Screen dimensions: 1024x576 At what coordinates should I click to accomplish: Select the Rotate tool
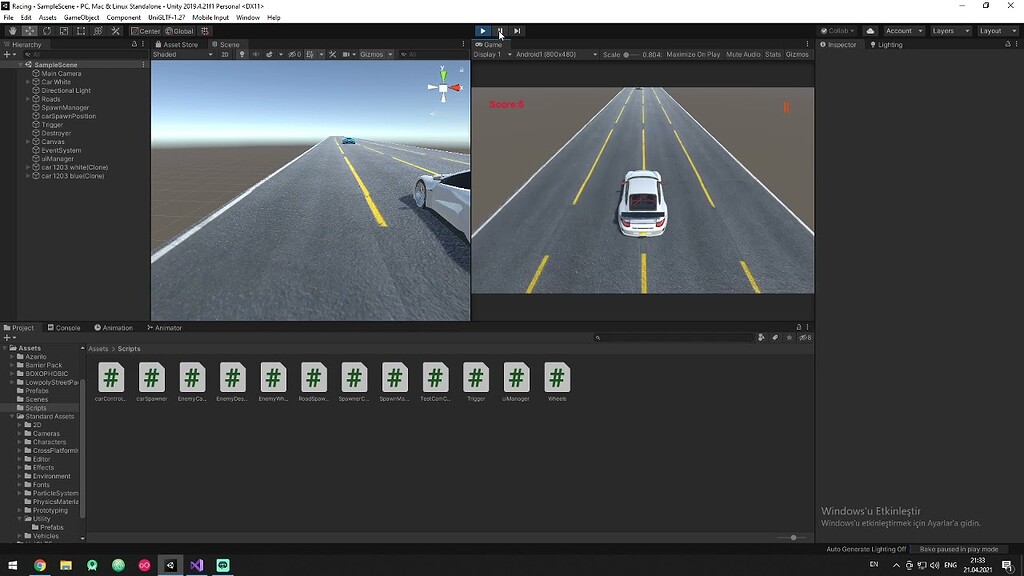click(45, 31)
